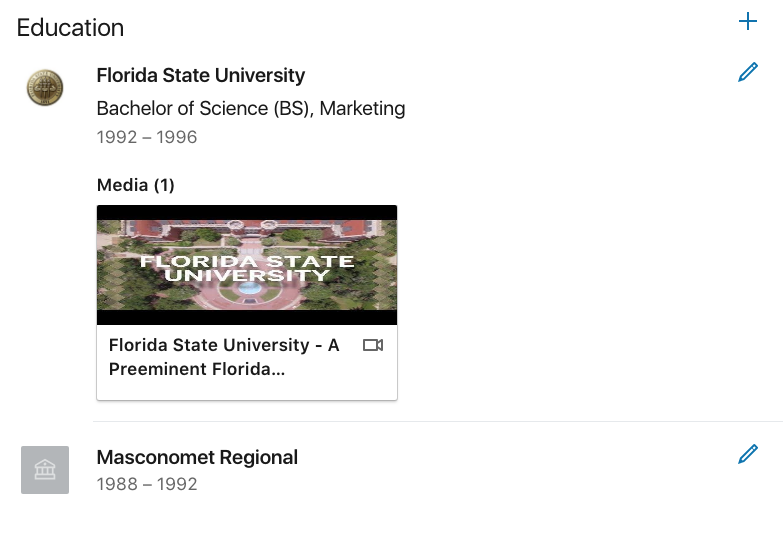
Task: Open the Florida State University video thumbnail
Action: tap(247, 265)
